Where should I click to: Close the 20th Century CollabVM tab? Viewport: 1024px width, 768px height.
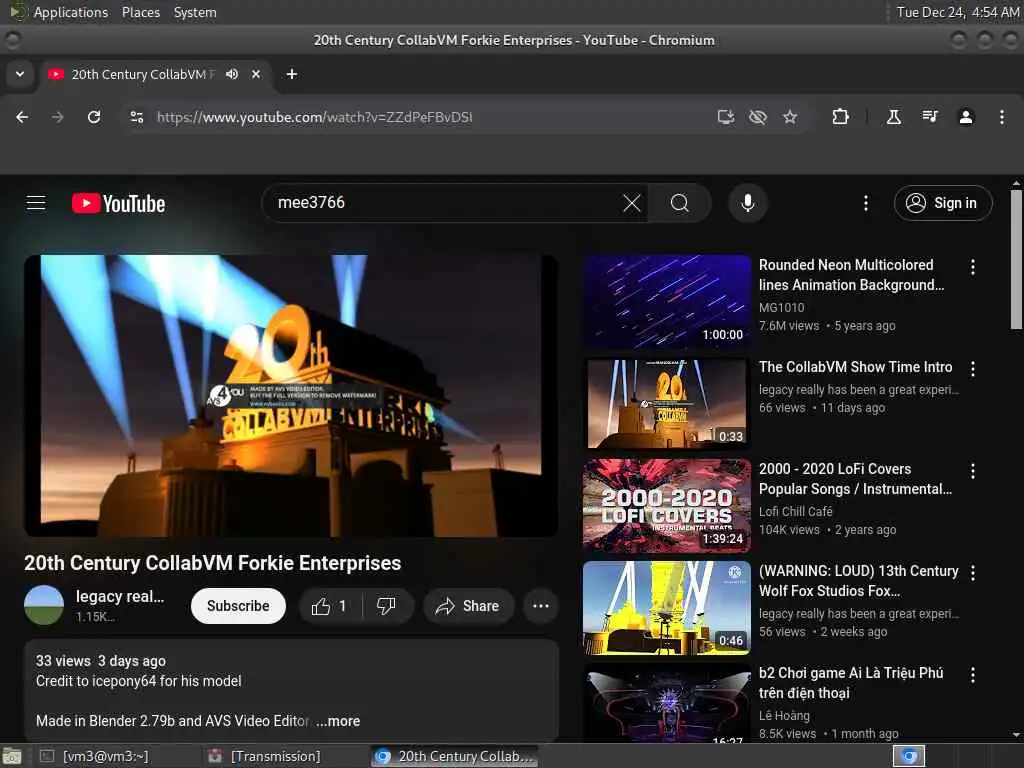point(256,74)
